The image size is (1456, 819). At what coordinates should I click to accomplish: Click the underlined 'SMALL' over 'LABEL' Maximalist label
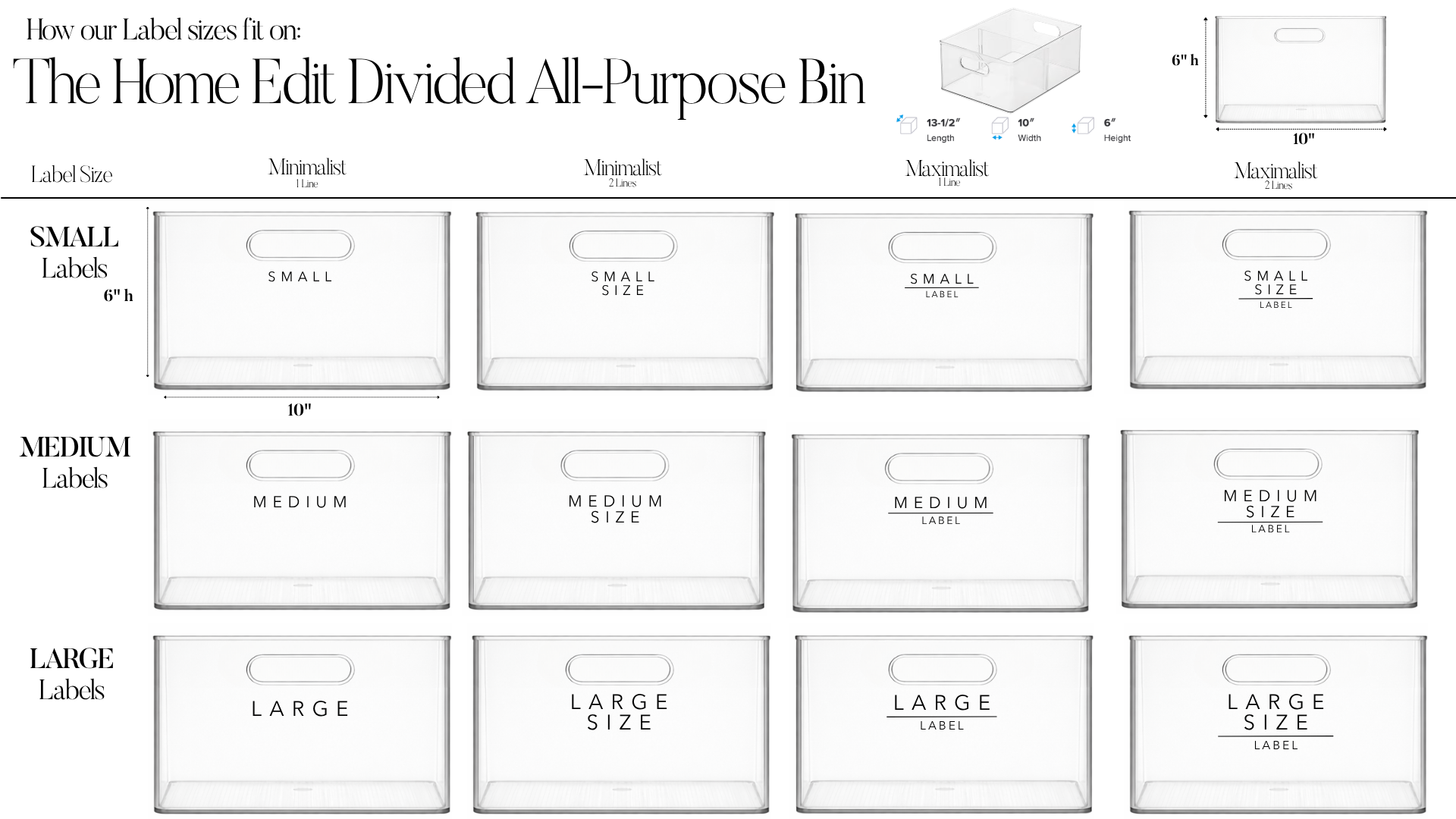pyautogui.click(x=942, y=285)
